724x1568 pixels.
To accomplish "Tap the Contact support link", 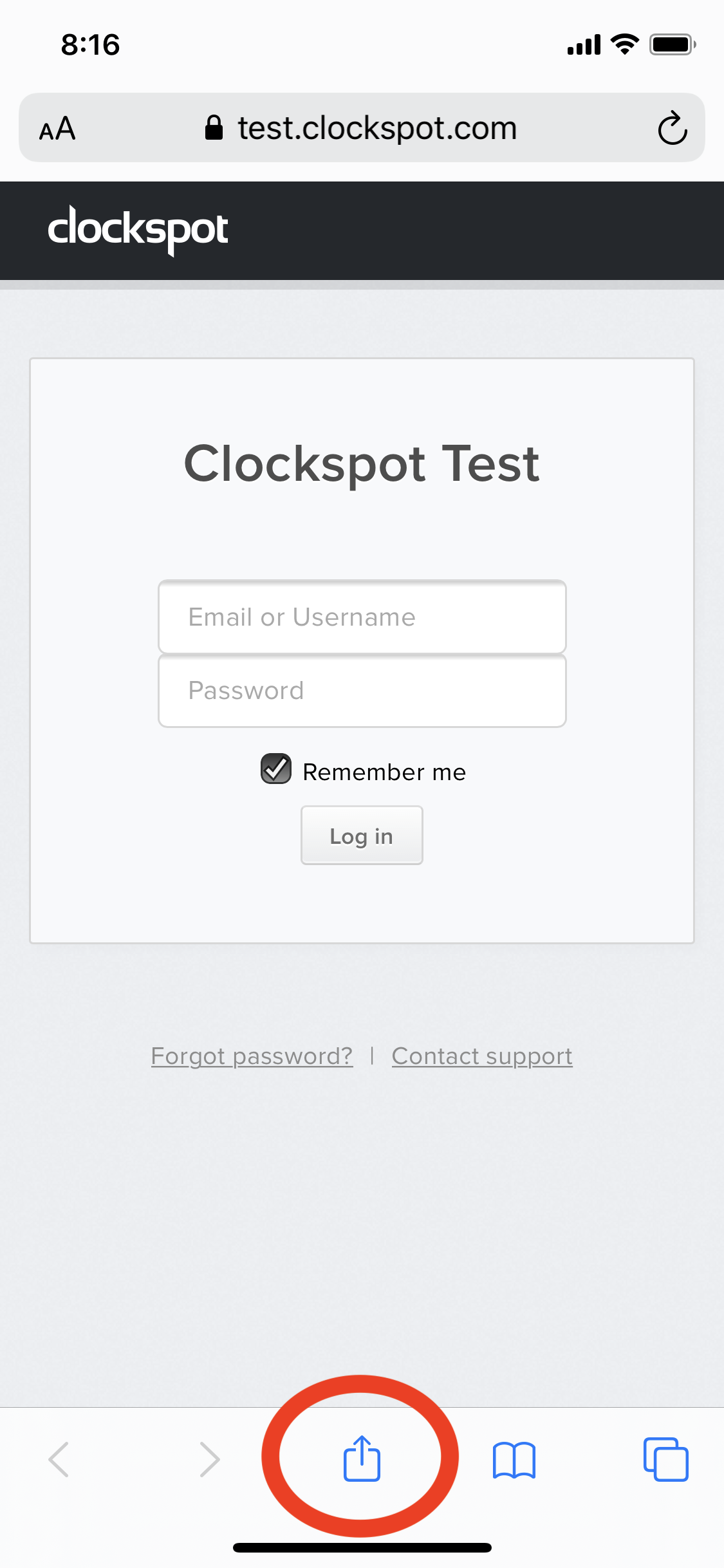I will tap(481, 1056).
